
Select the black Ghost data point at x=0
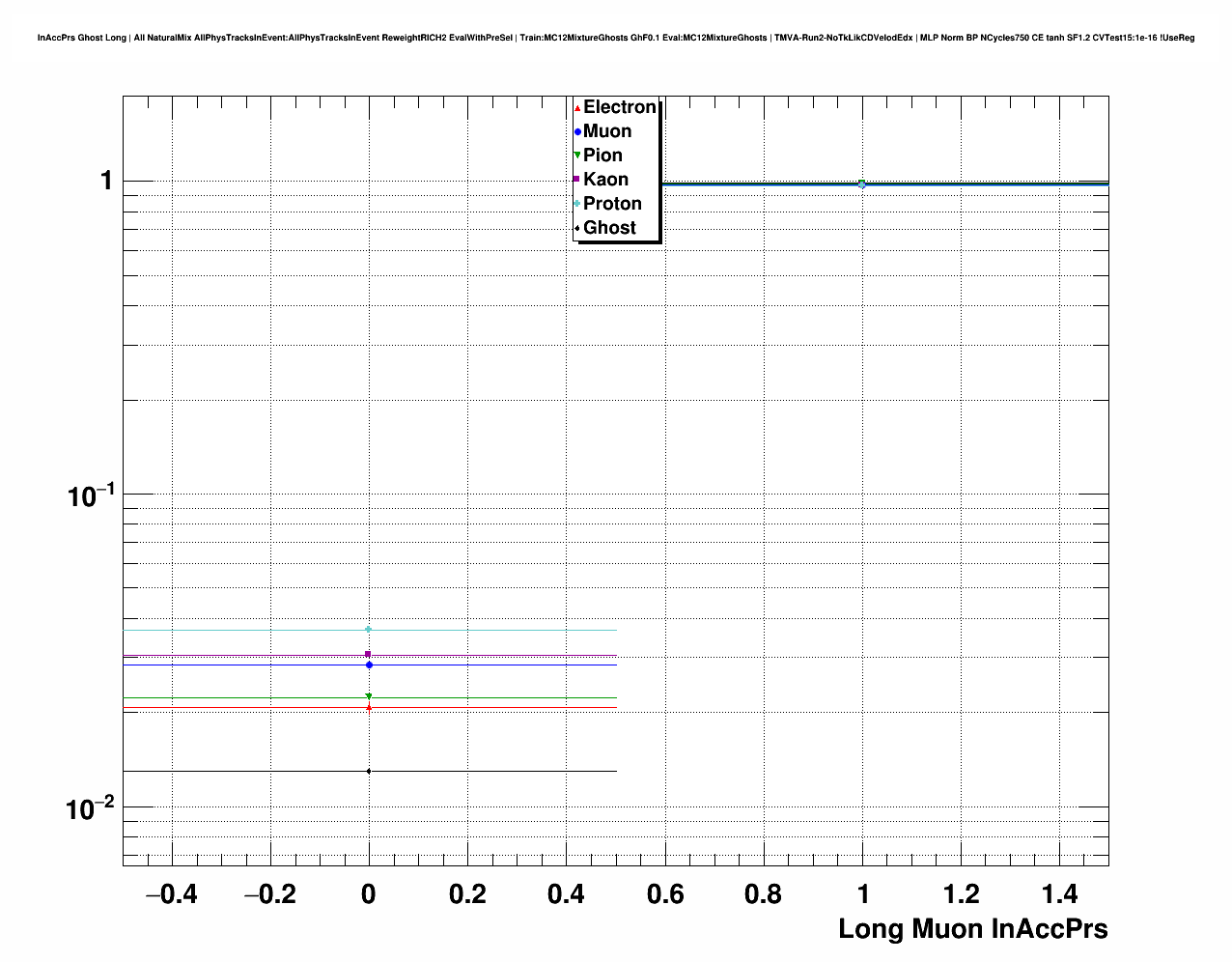tap(368, 771)
